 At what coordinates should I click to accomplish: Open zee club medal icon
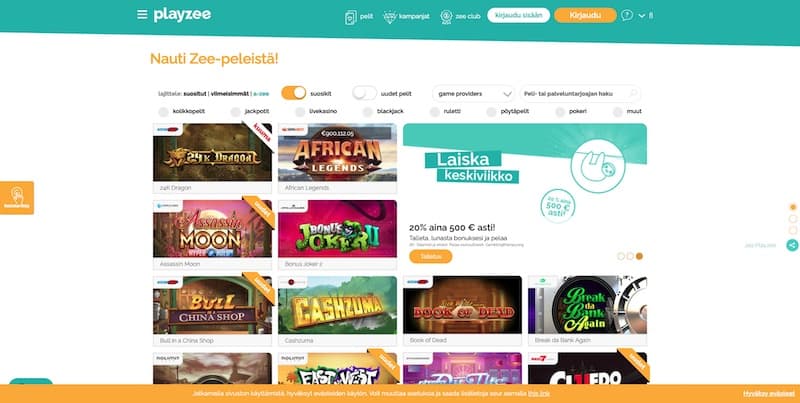point(446,17)
